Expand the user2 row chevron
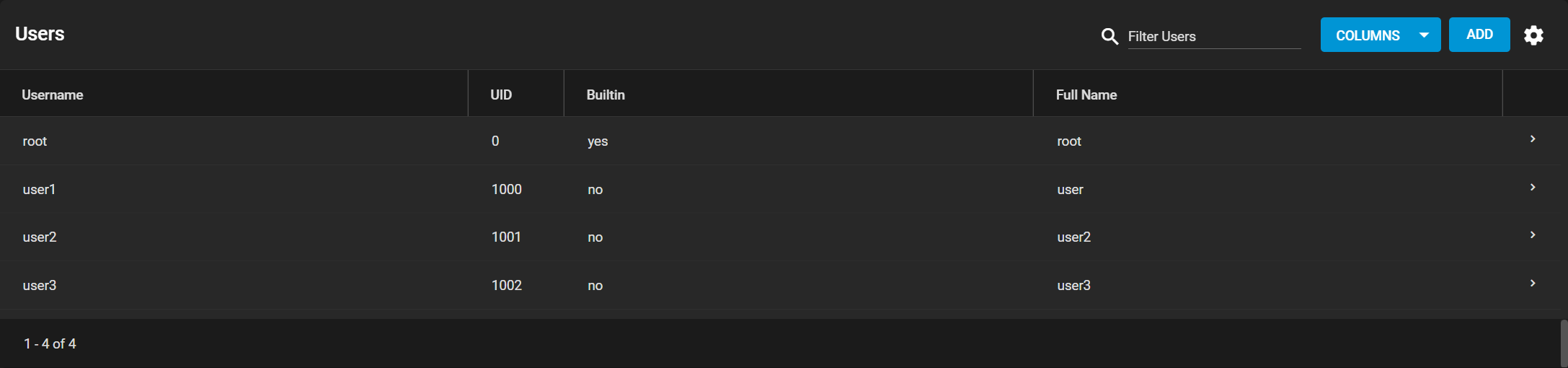Image resolution: width=1568 pixels, height=368 pixels. coord(1533,235)
